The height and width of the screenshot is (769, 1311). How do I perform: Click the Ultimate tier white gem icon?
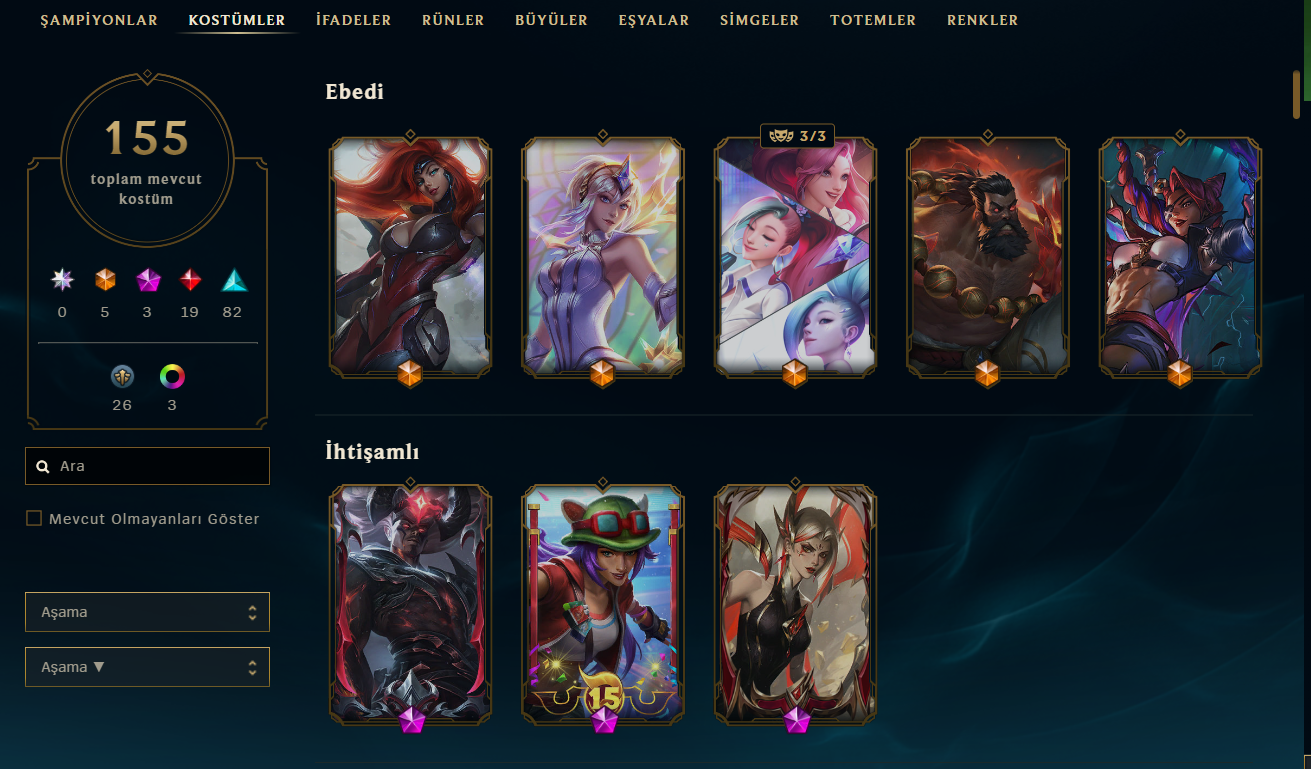tap(62, 280)
